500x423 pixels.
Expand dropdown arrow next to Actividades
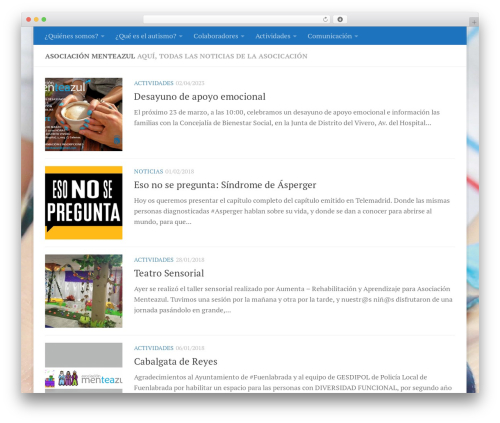[295, 36]
